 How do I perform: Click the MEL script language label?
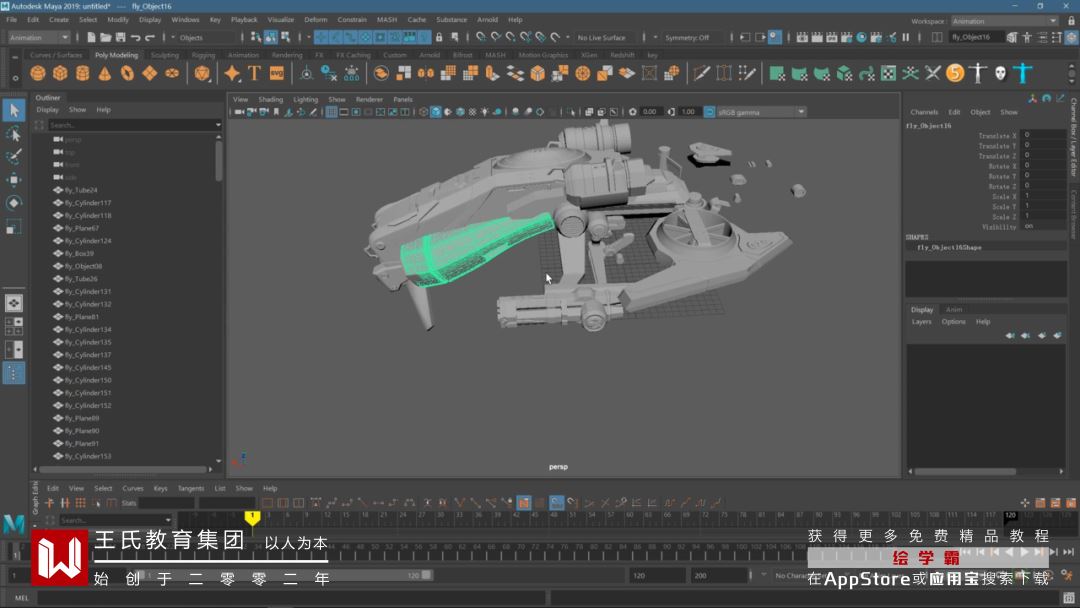(22, 598)
